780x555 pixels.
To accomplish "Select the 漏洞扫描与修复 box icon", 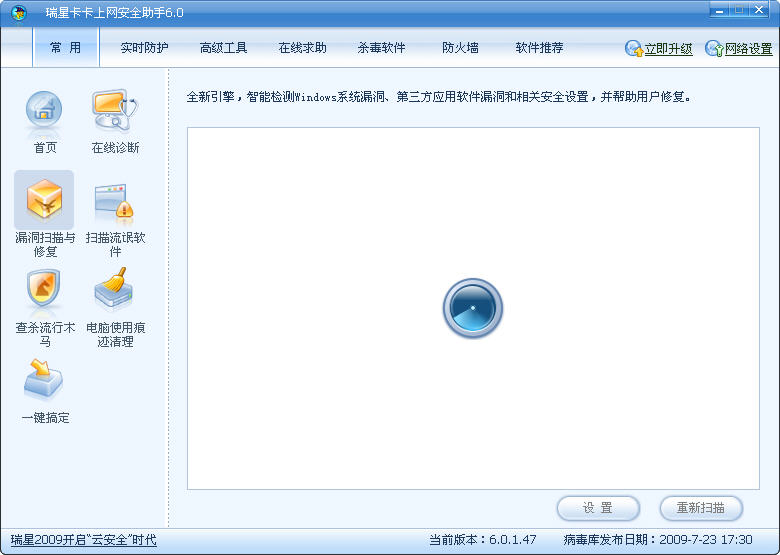I will coord(44,199).
